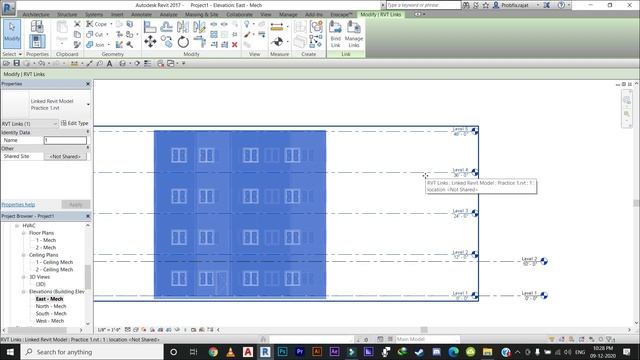
Task: Select the Mirror - Draw Axis tool
Action: tap(199, 27)
